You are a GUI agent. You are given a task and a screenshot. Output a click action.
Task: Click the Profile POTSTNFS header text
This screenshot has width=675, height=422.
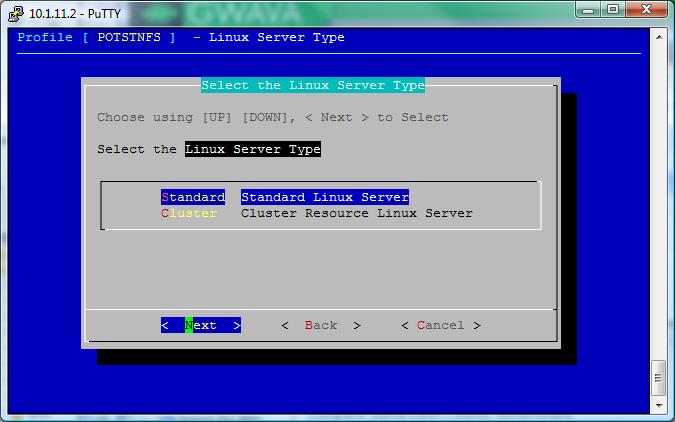pyautogui.click(x=96, y=37)
